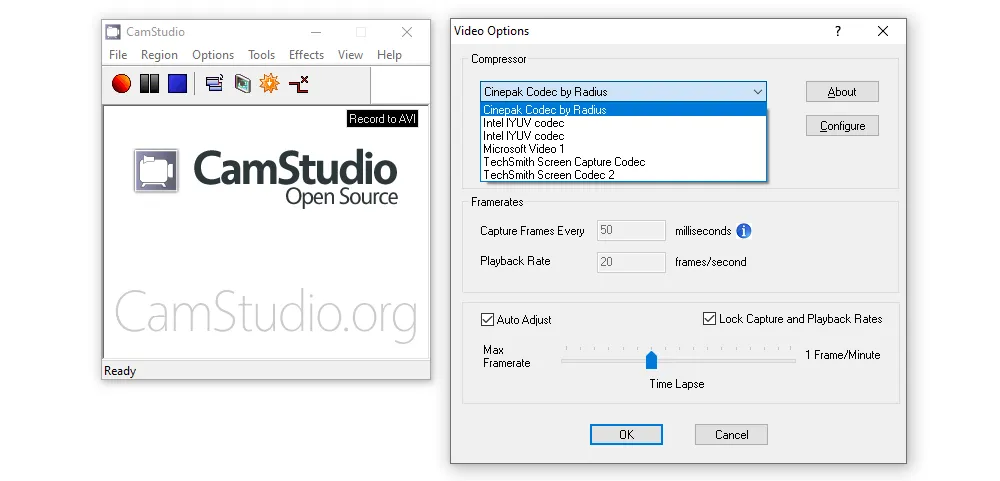Open the Region menu
This screenshot has height=481, width=1000.
159,55
